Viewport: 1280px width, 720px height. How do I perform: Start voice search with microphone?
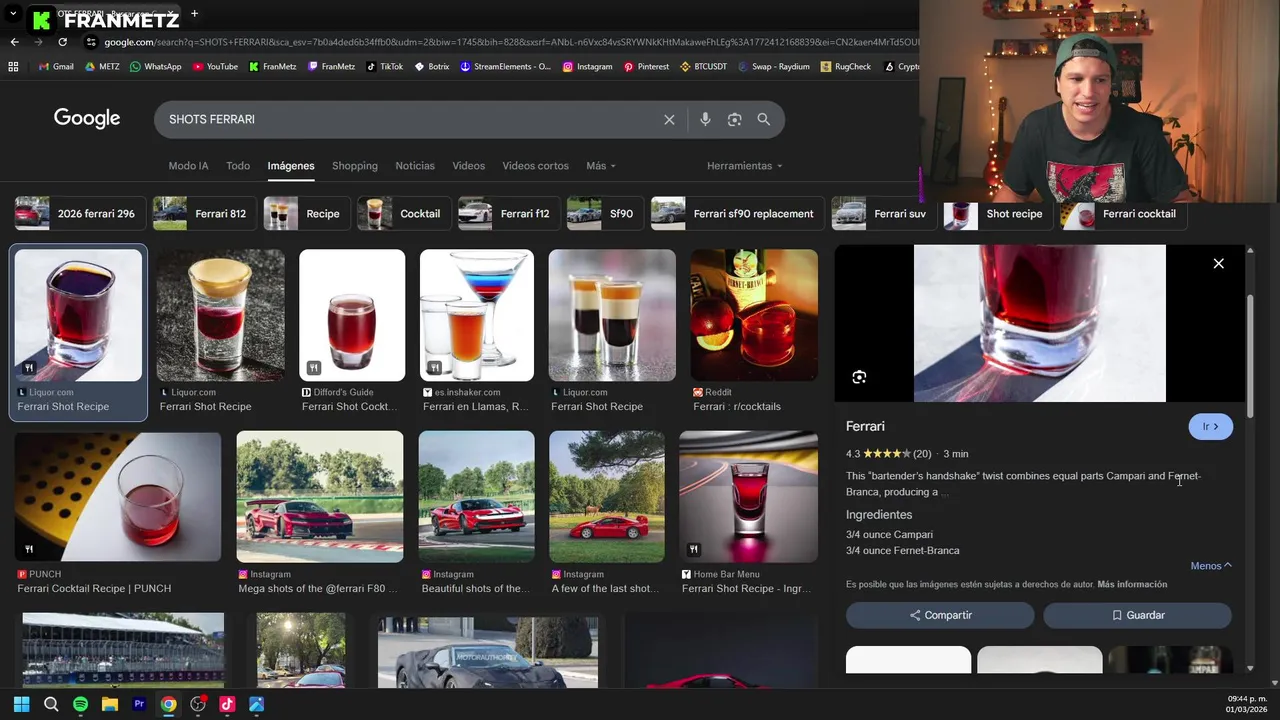coord(705,119)
